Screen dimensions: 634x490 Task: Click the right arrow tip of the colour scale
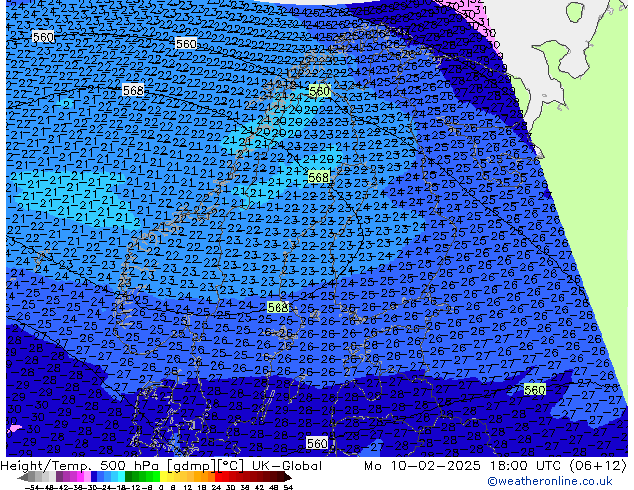coord(290,478)
